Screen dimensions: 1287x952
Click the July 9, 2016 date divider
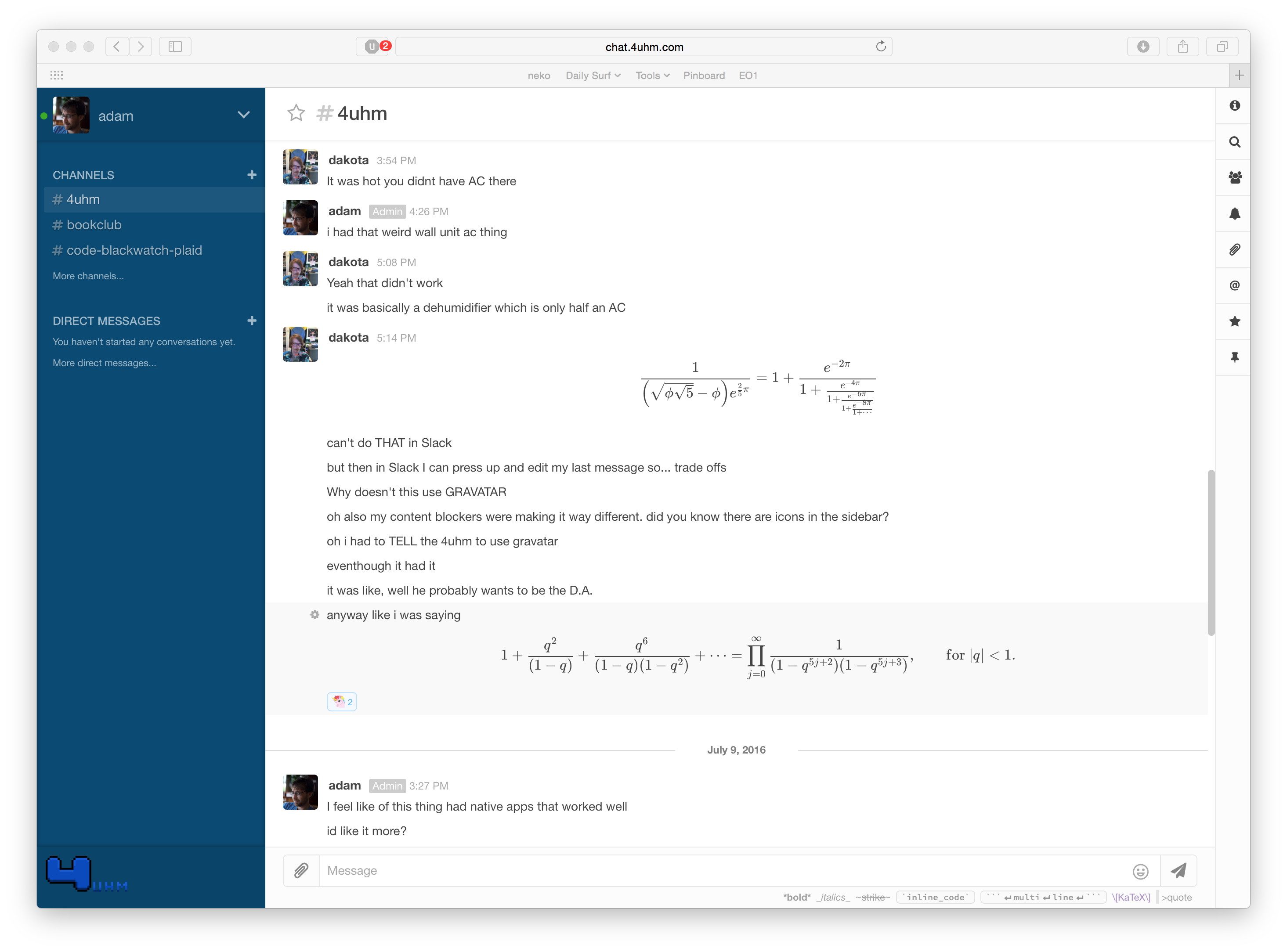click(736, 750)
